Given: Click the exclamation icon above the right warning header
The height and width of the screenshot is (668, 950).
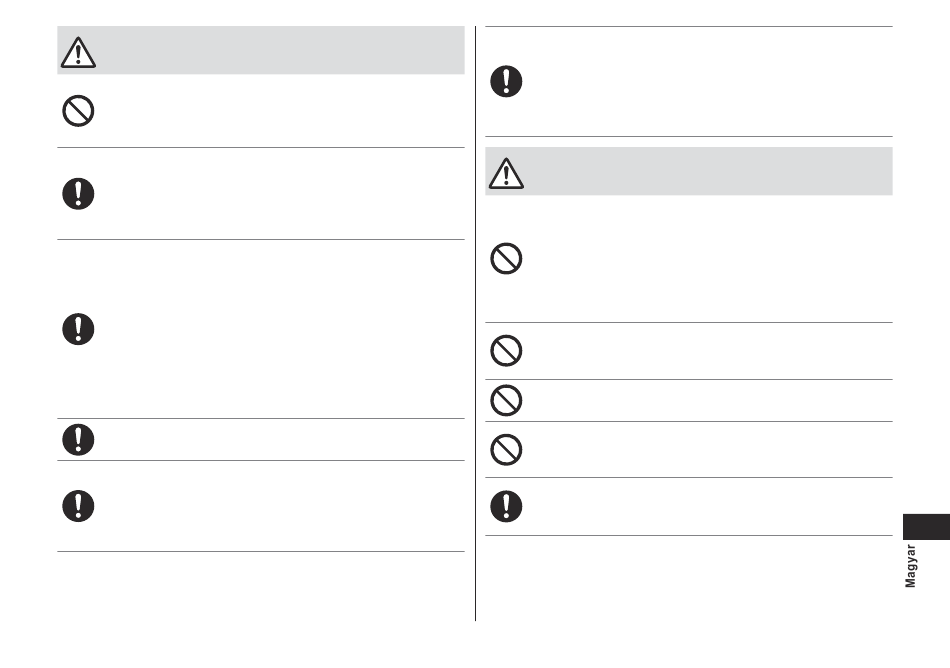Looking at the screenshot, I should click(x=507, y=81).
